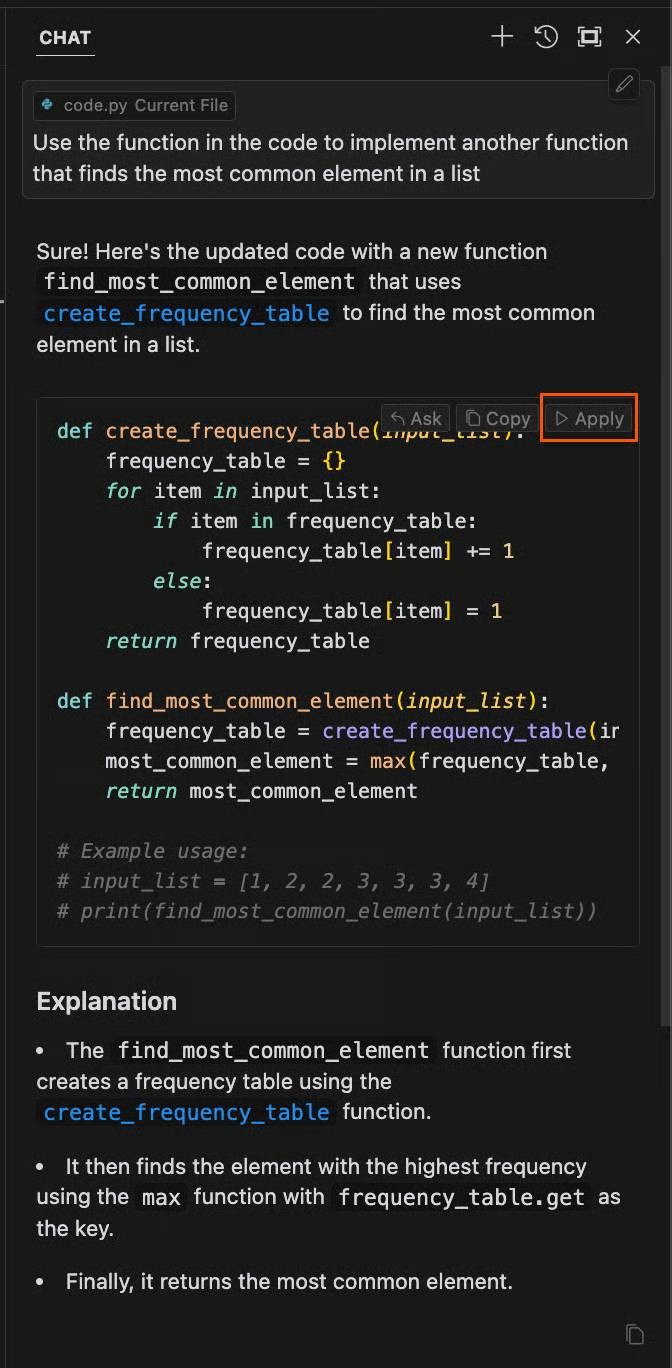Open the create_frequency_table link above the code block
Screen dimensions: 672x1368
184,313
